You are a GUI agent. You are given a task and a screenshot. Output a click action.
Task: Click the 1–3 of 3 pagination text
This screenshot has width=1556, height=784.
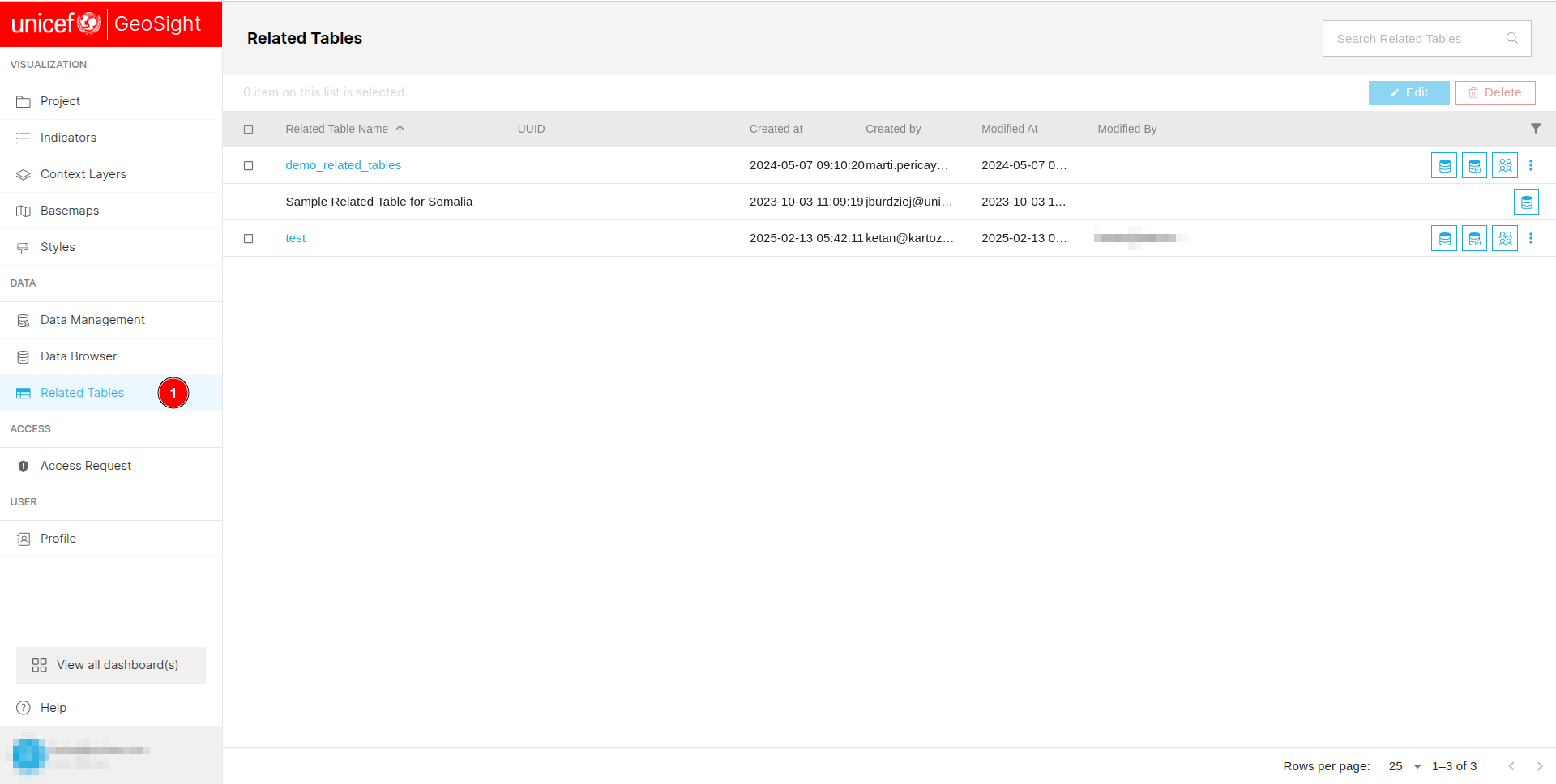coord(1455,766)
